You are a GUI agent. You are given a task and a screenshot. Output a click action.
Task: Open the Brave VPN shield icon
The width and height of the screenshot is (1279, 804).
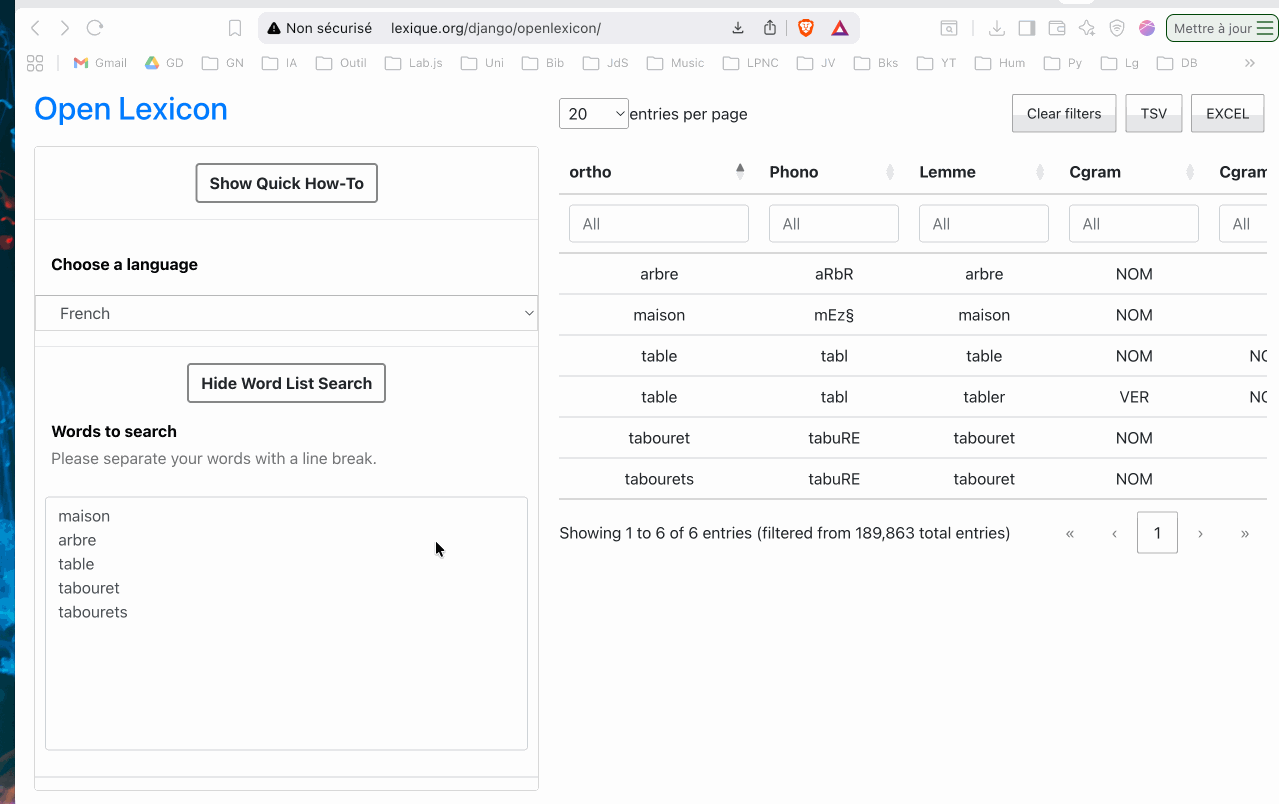(x=1117, y=28)
